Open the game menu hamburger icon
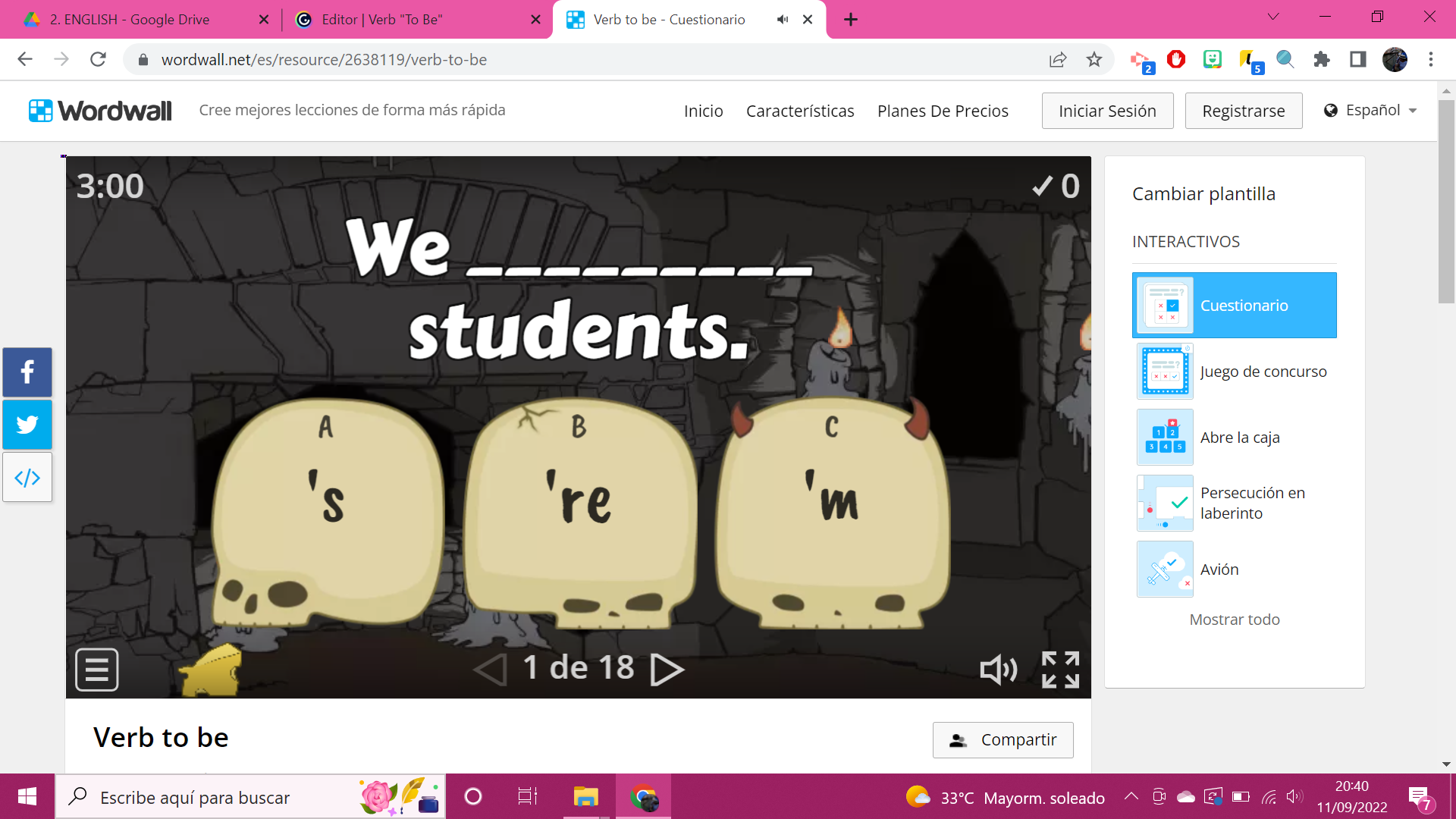The width and height of the screenshot is (1456, 819). (97, 670)
